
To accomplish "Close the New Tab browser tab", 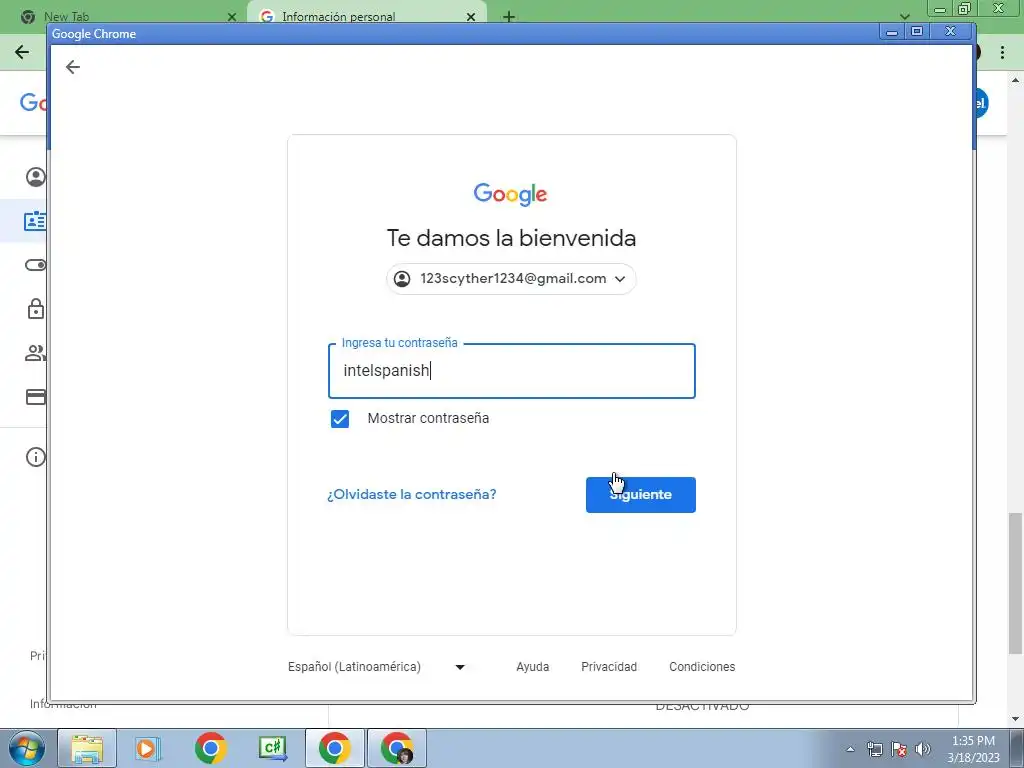I will pos(232,17).
